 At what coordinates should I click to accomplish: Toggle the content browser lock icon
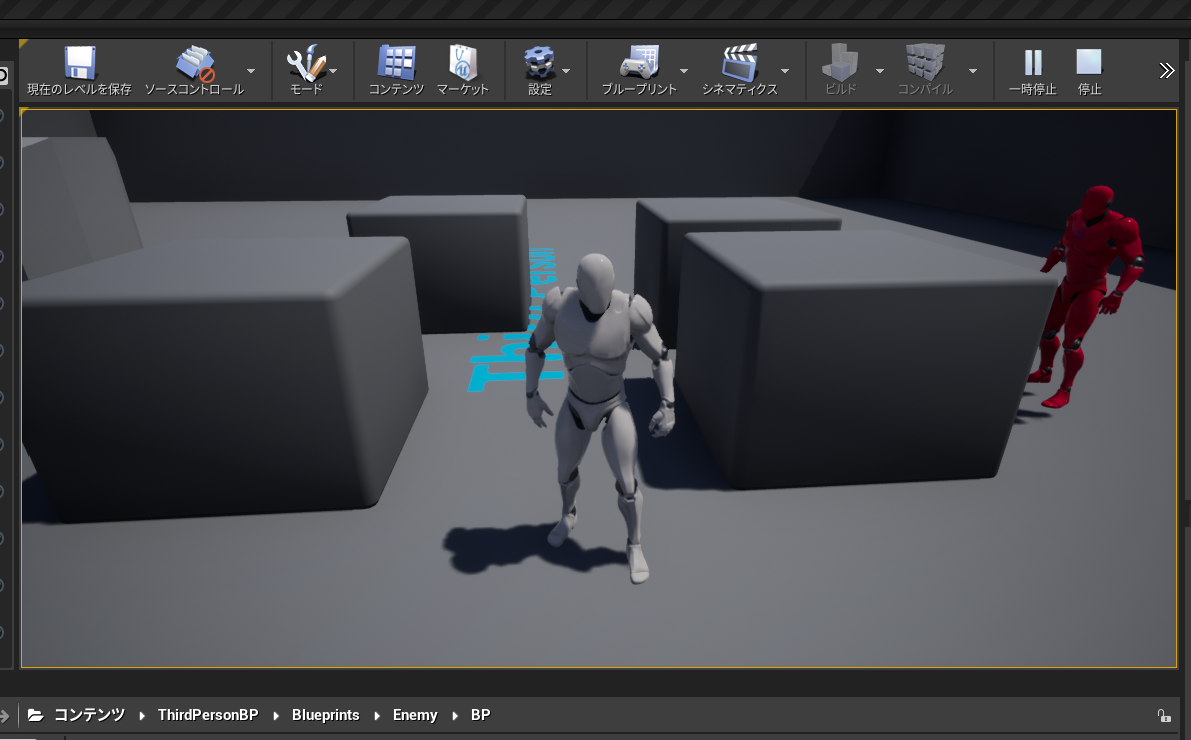(x=1164, y=715)
